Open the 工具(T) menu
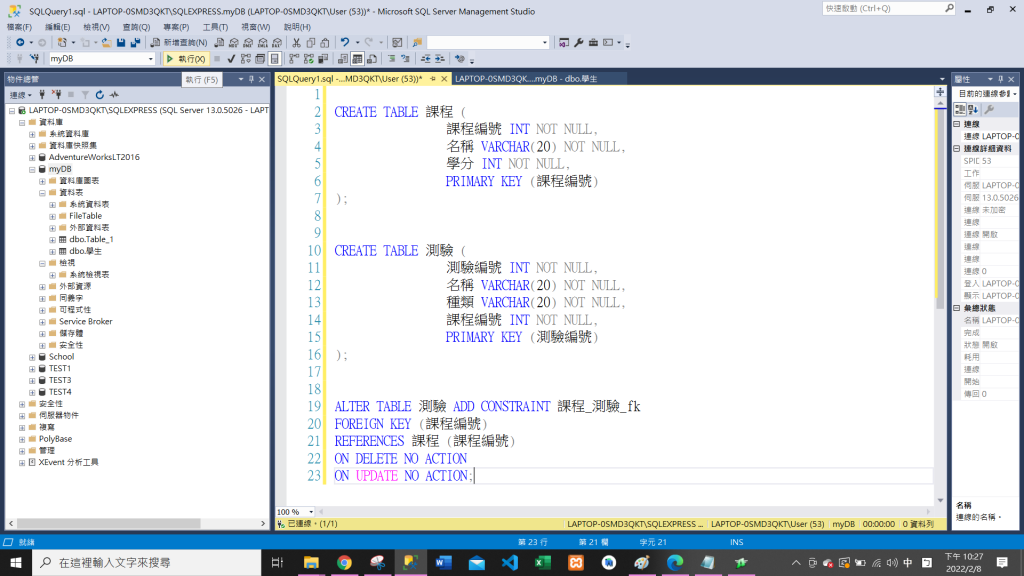Screen dimensions: 1024x576 click(x=215, y=27)
